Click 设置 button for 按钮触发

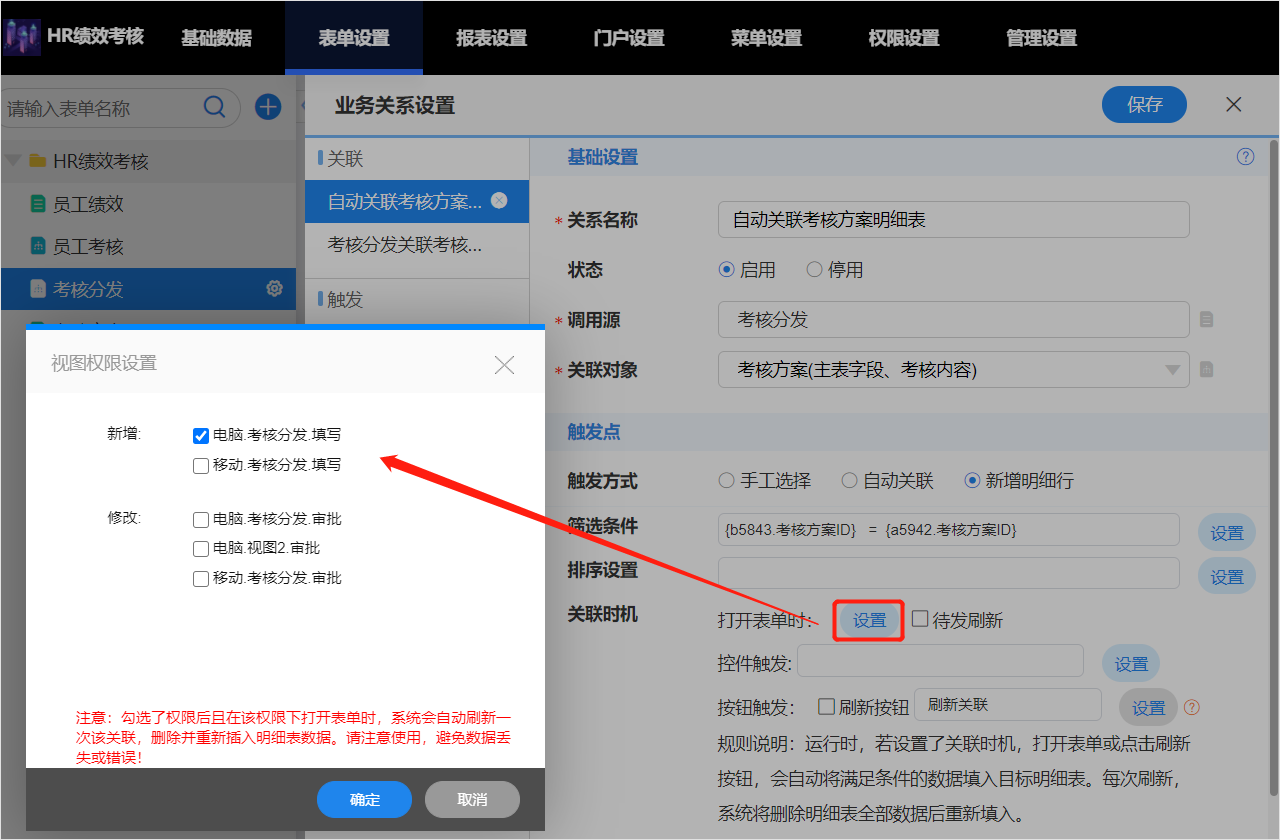(1148, 708)
